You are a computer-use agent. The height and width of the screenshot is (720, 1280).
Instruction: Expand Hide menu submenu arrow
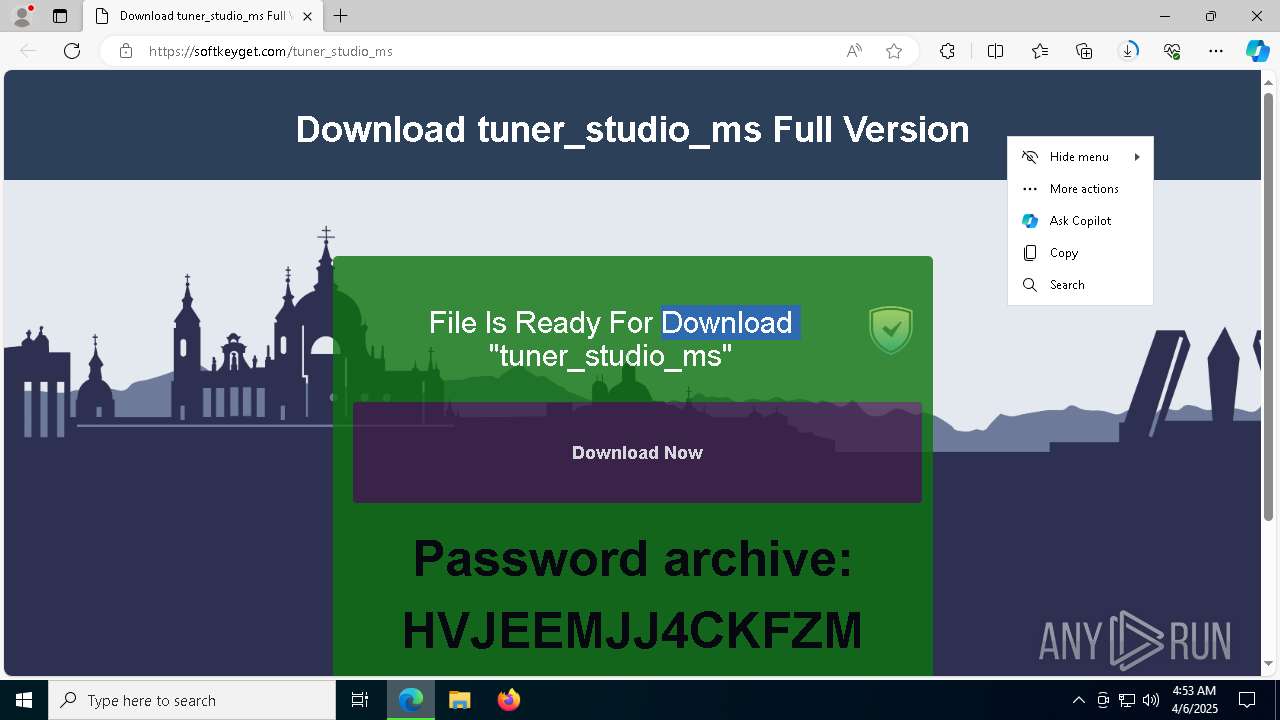[x=1137, y=157]
